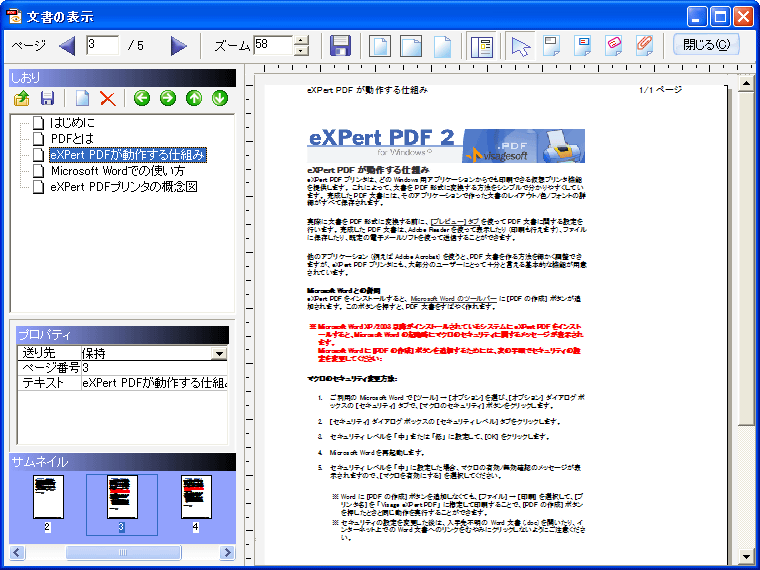Click the サムネイル panel header

[x=122, y=462]
